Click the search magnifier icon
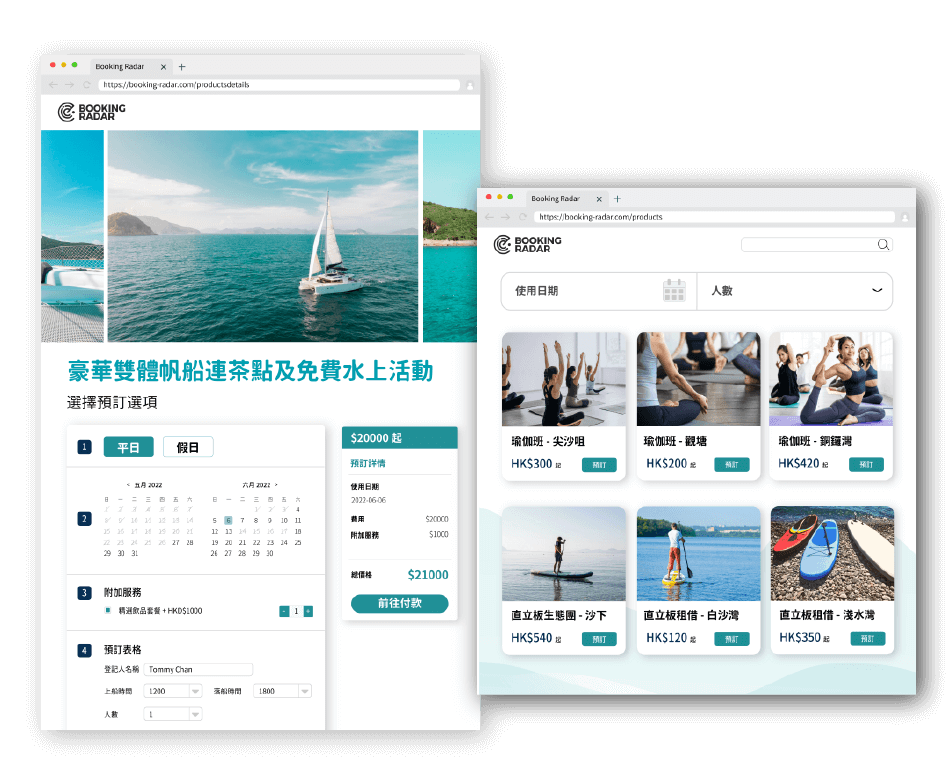952x760 pixels. click(883, 244)
